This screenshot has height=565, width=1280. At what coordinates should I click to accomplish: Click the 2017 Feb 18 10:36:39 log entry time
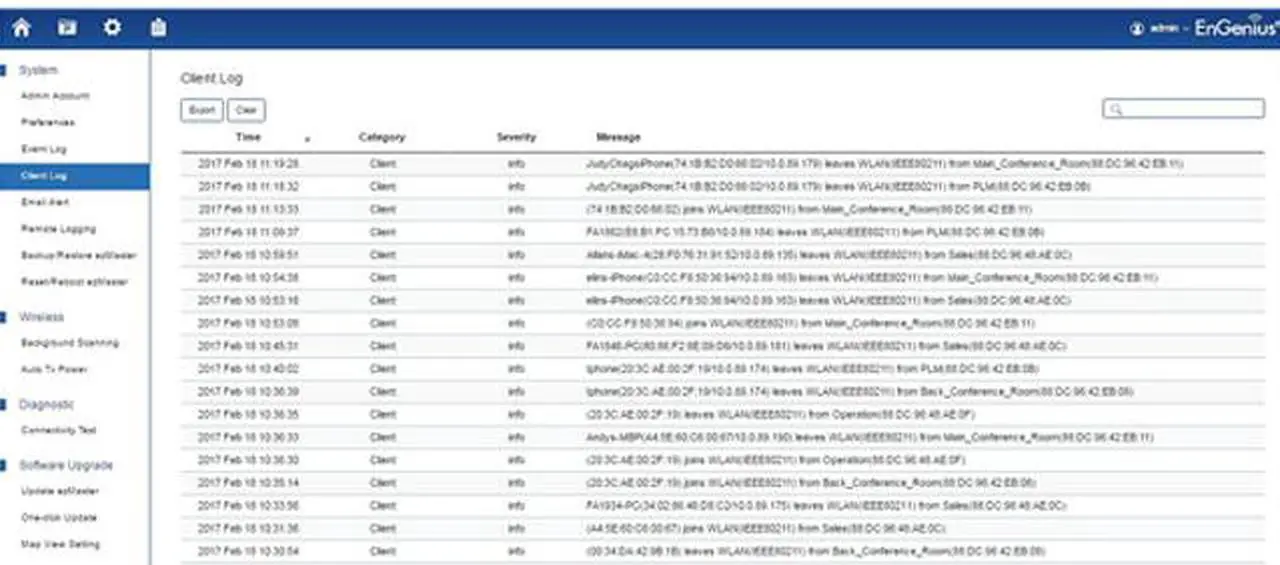click(248, 392)
